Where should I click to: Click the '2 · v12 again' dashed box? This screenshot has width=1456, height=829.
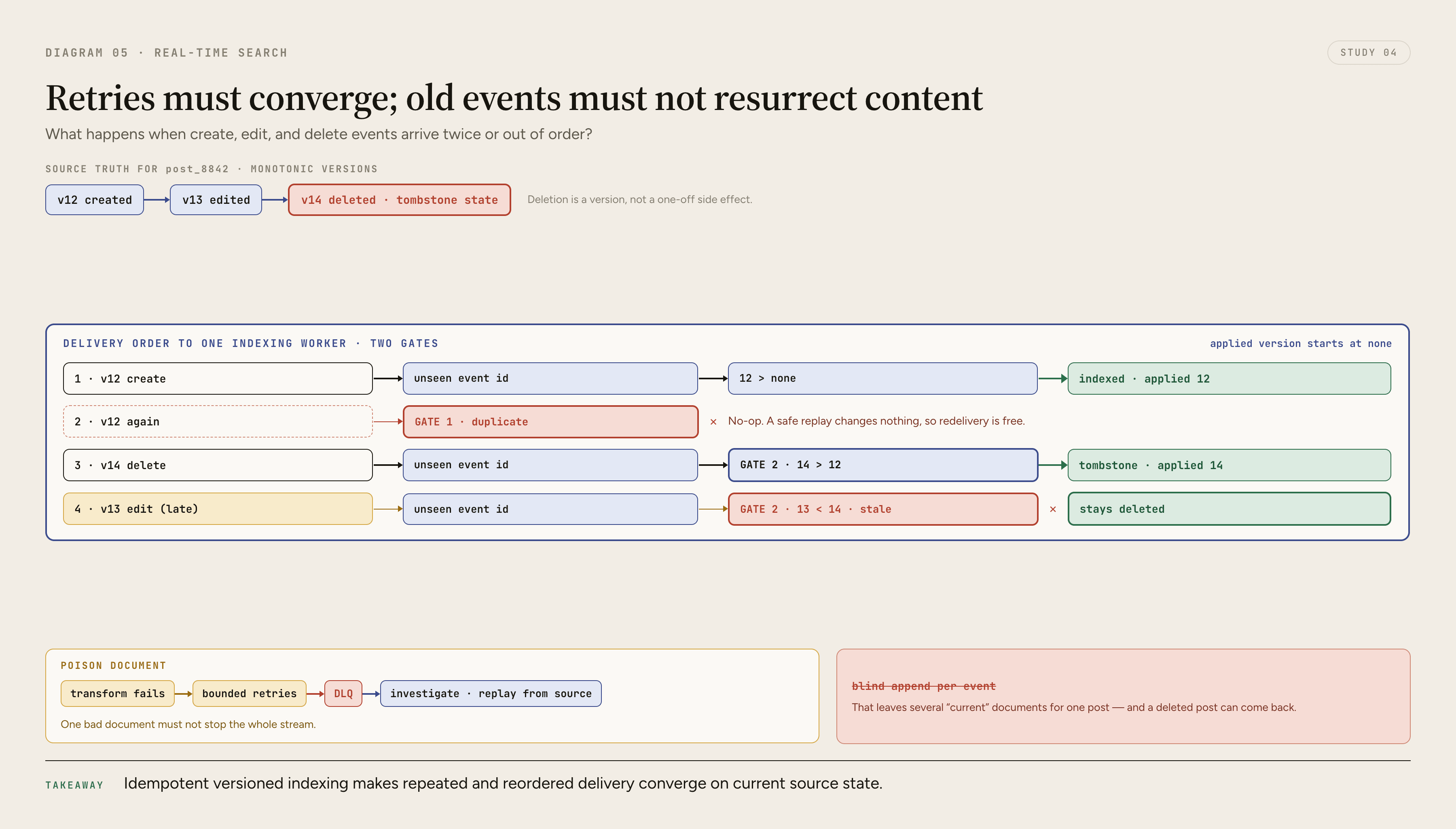(218, 421)
